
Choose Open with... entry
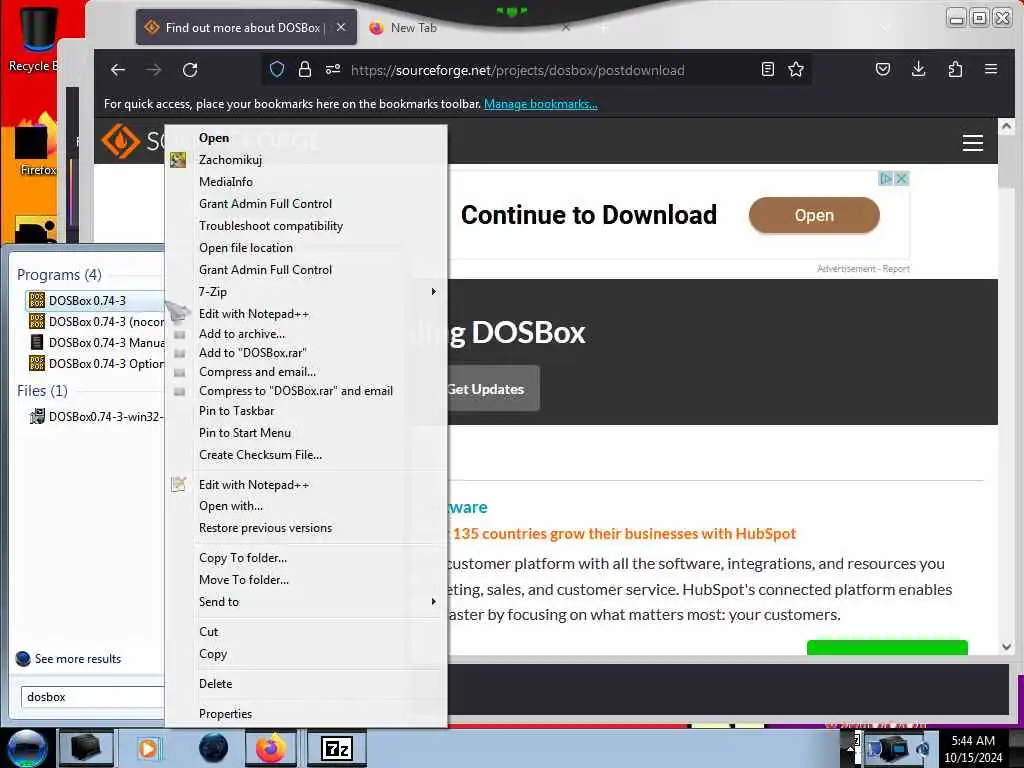(231, 506)
